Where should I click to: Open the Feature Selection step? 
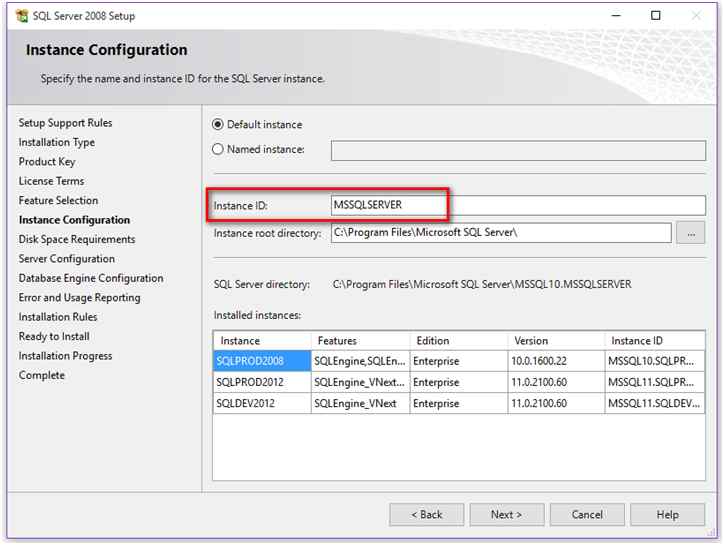(58, 200)
